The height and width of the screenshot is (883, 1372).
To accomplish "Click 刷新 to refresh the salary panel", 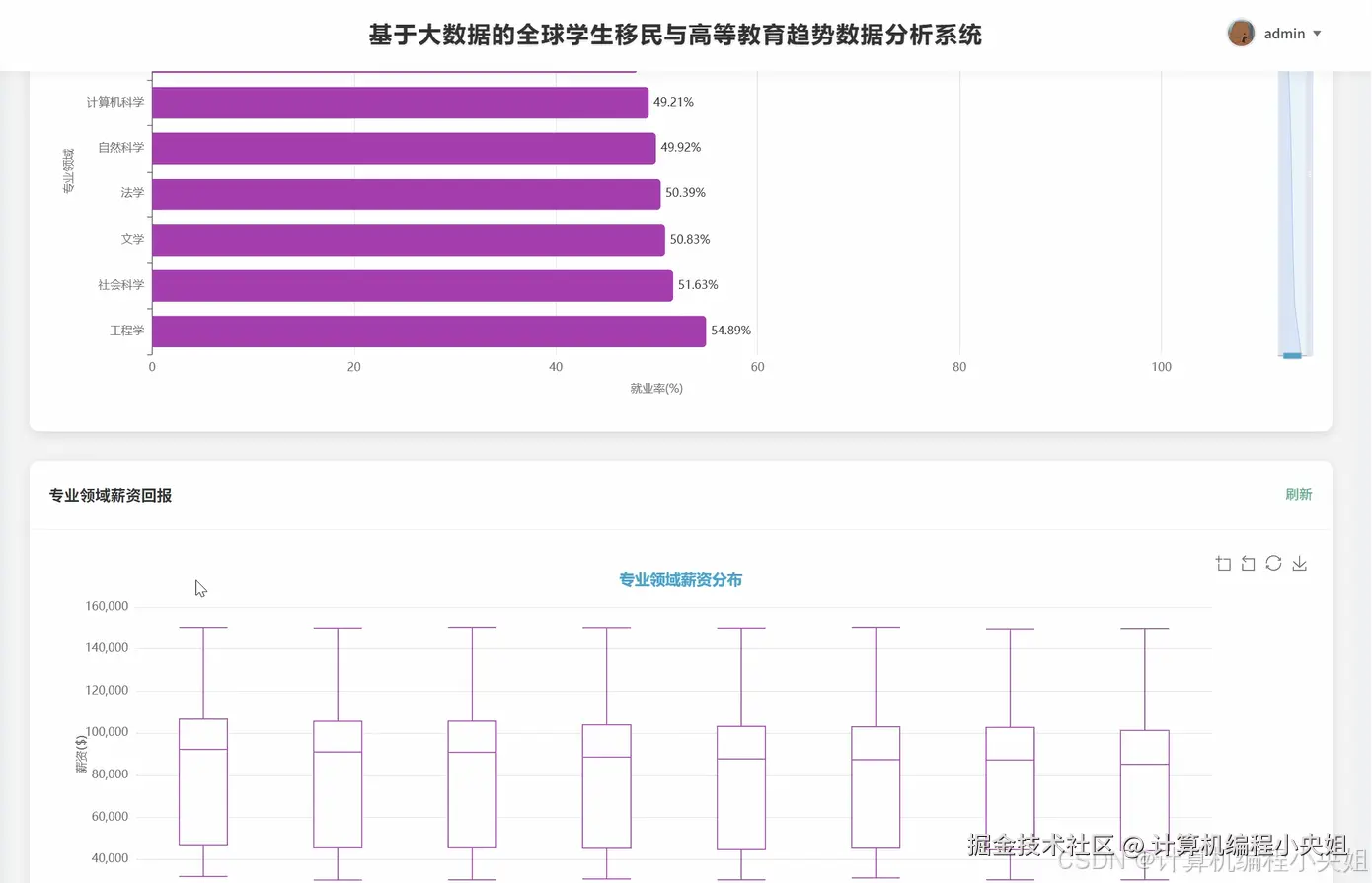I will (1299, 494).
